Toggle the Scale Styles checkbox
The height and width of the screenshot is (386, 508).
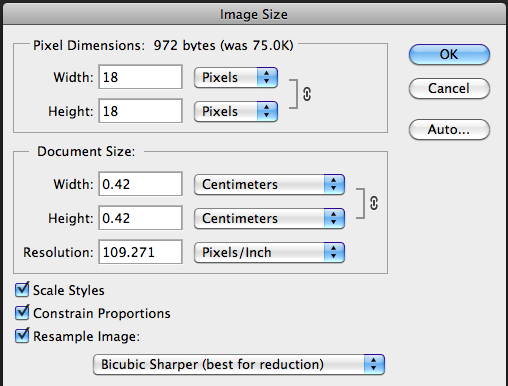[22, 289]
